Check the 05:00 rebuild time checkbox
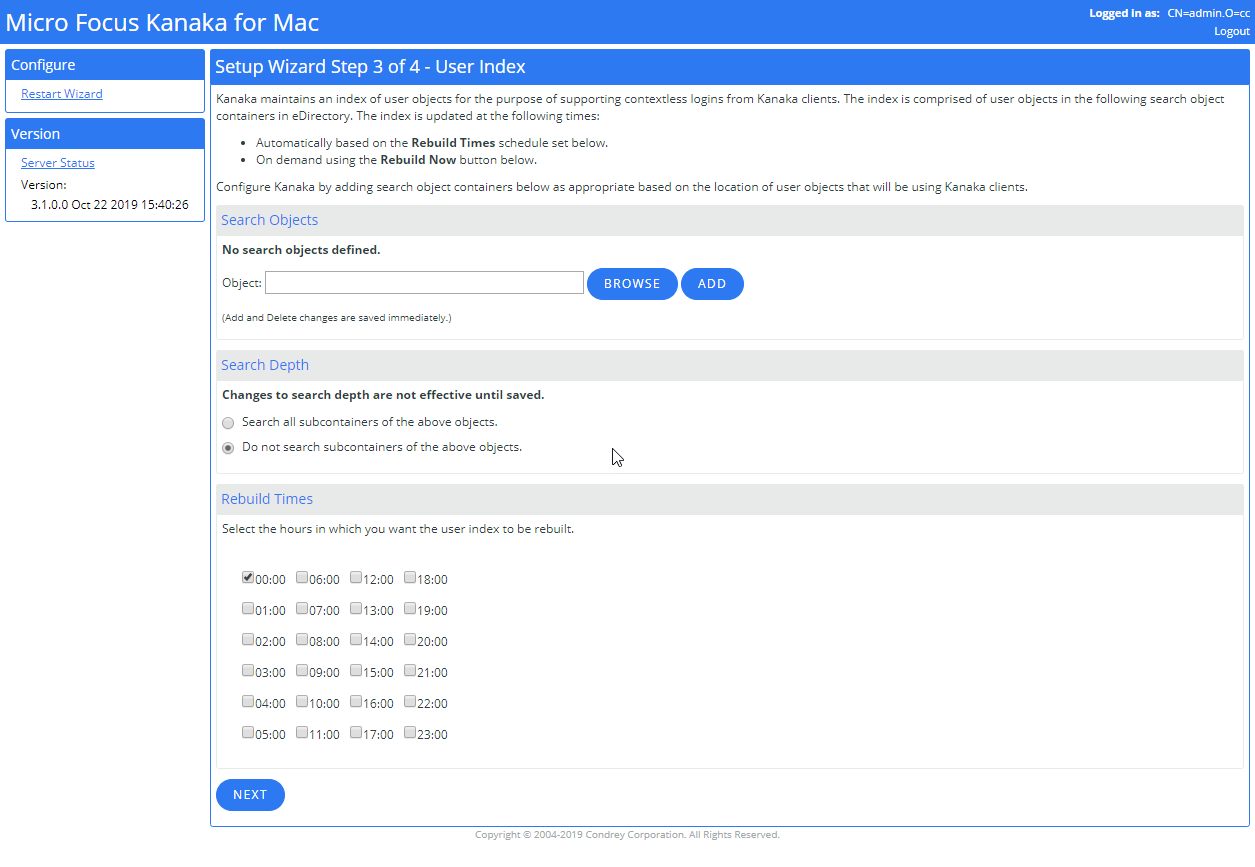1255x867 pixels. coord(248,732)
